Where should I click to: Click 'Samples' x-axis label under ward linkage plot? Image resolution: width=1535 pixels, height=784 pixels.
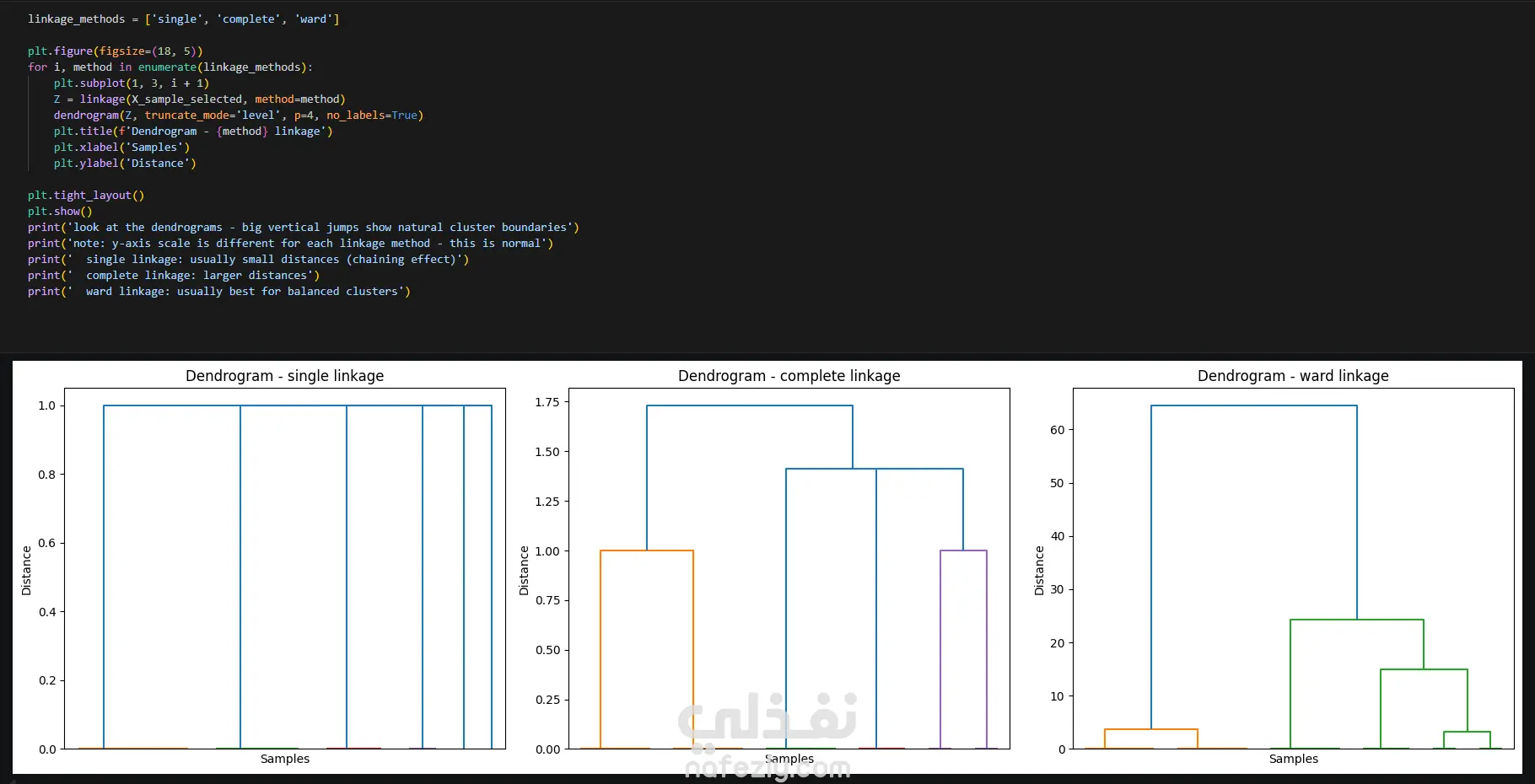pyautogui.click(x=1293, y=759)
